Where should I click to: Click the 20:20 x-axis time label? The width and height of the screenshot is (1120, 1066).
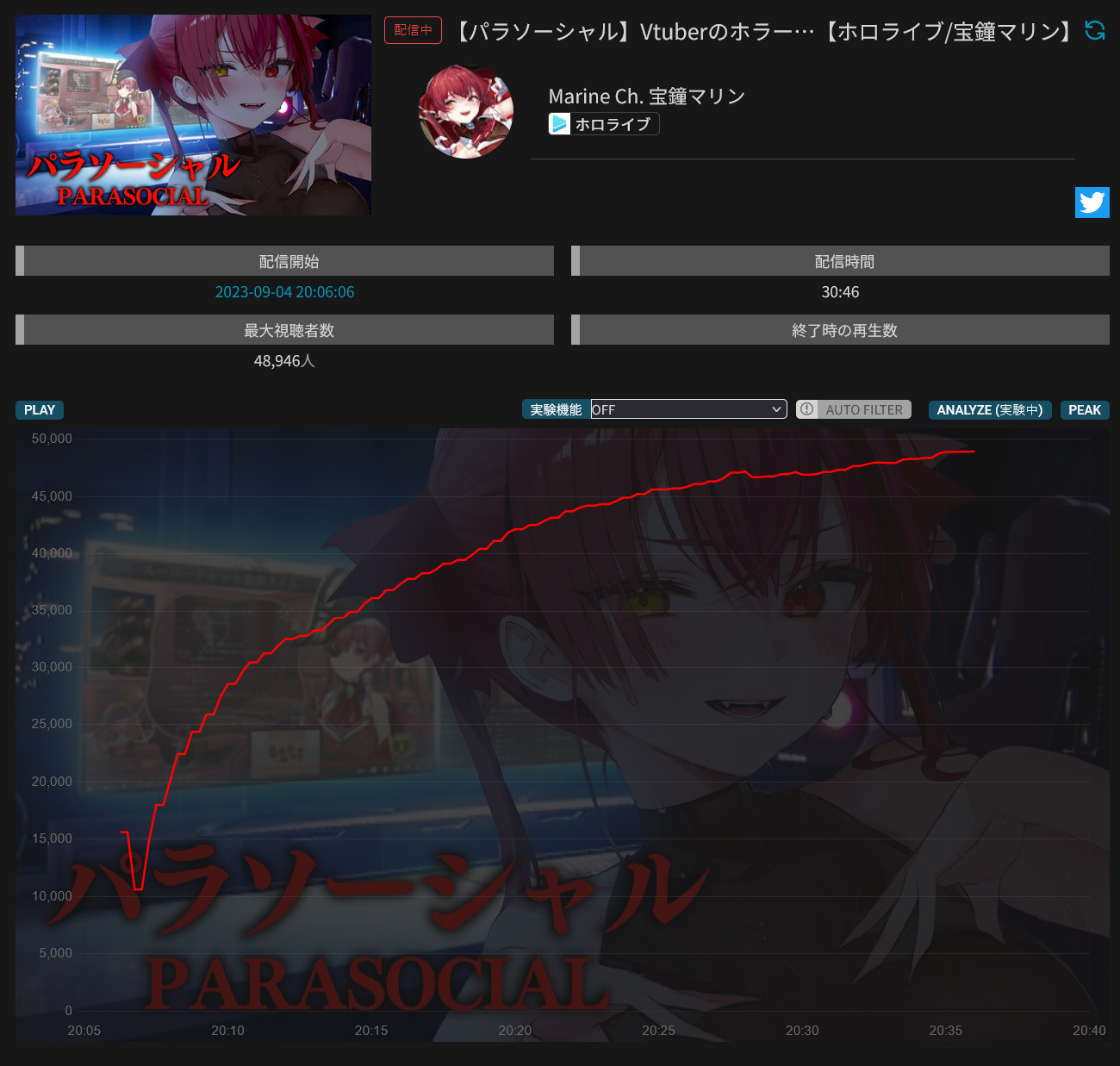click(515, 1031)
